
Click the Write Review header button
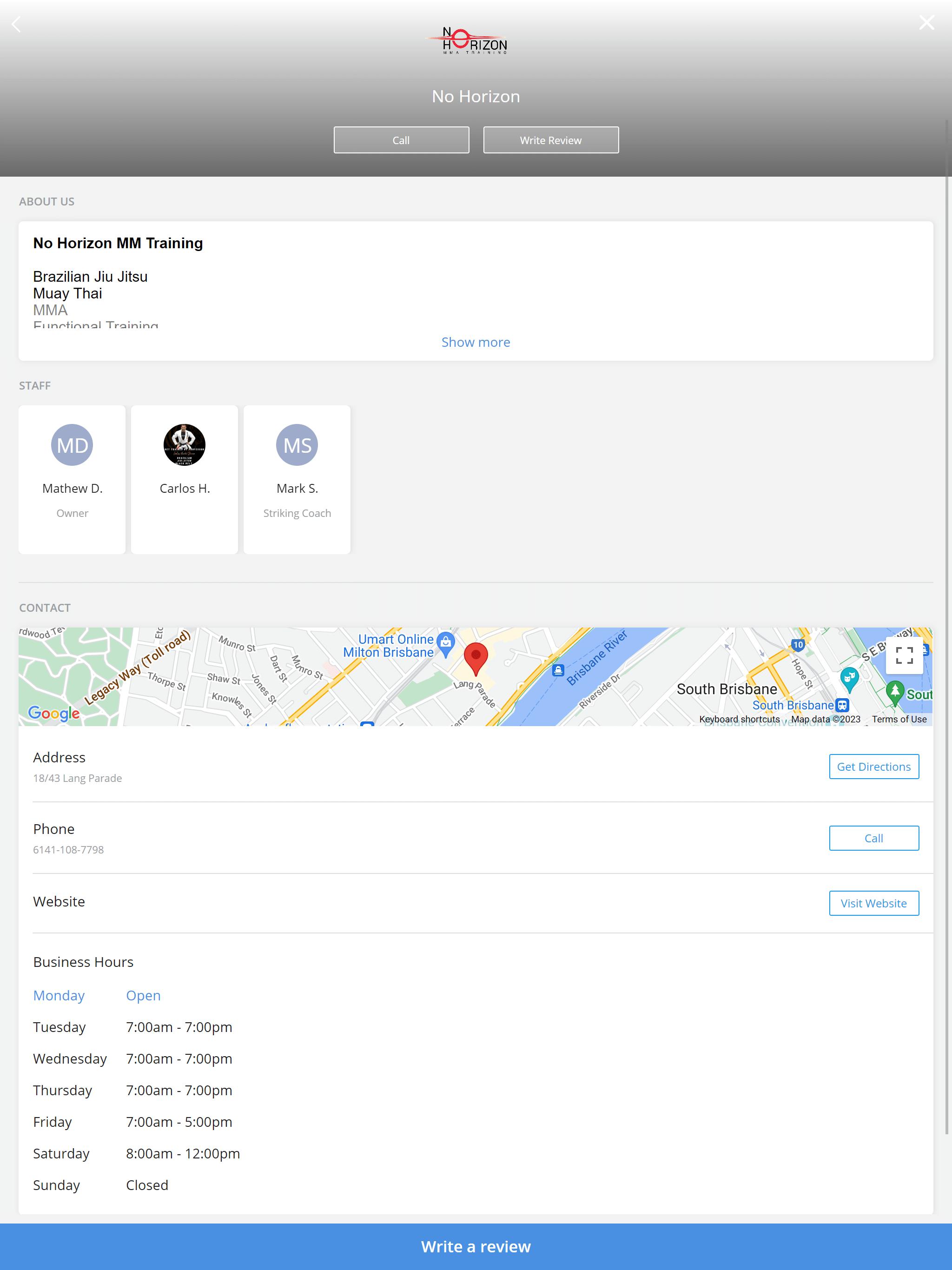551,140
